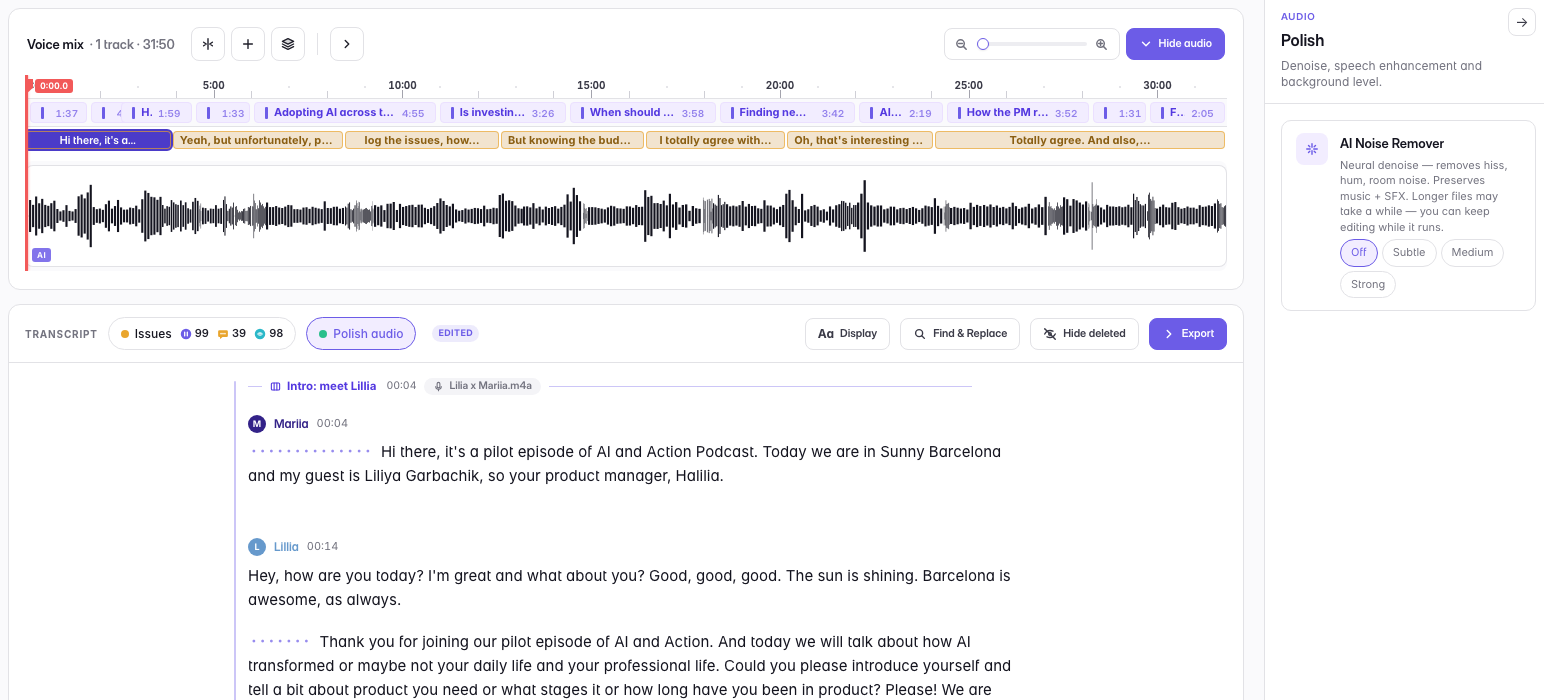Select chapter clip 'H.' 1:59

point(156,113)
